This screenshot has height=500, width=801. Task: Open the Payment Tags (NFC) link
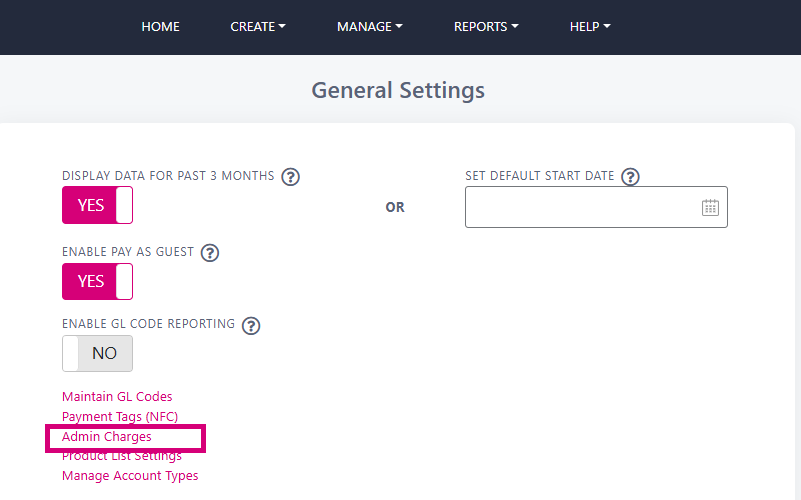120,417
